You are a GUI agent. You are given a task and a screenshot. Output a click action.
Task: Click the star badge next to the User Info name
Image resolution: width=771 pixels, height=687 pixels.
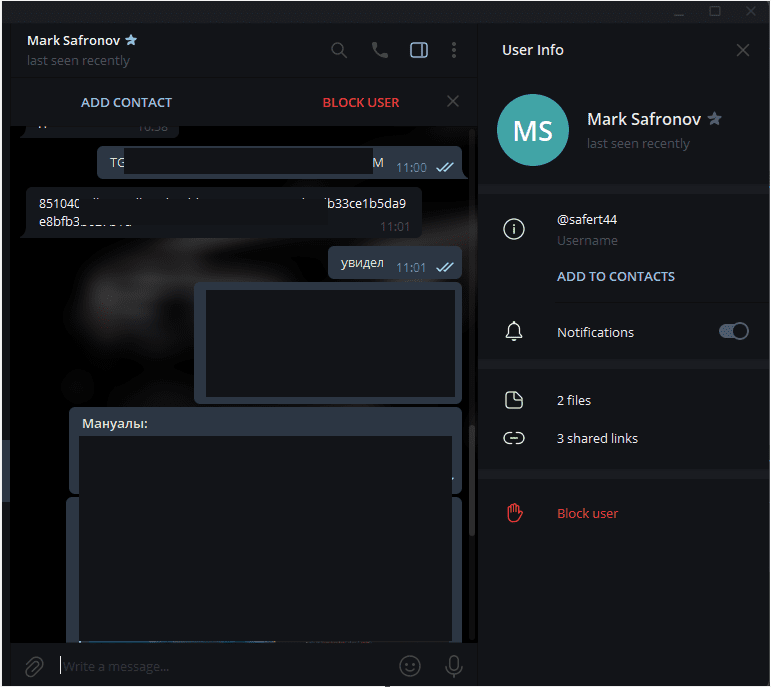coord(714,119)
